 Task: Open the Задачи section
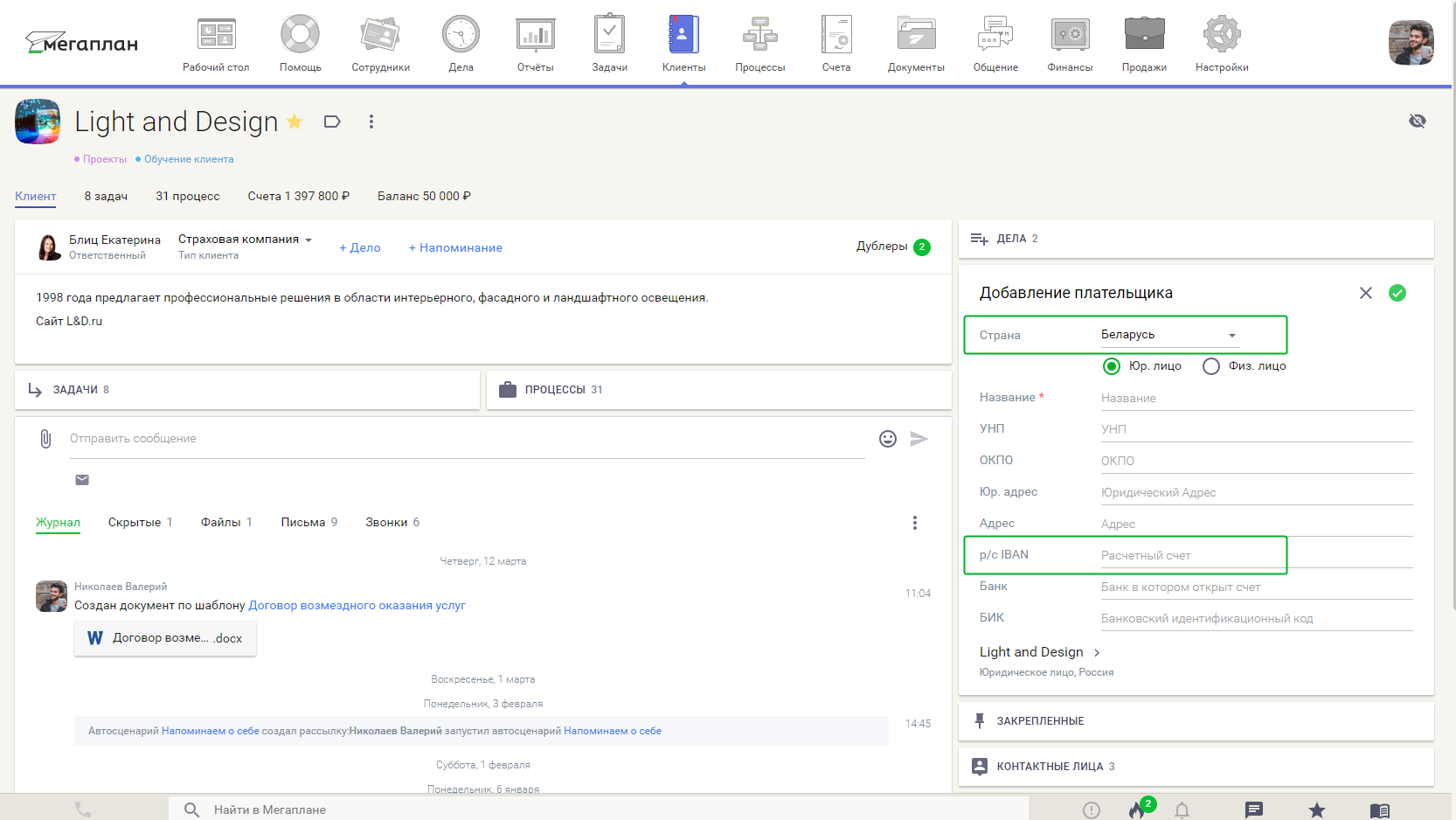click(609, 44)
